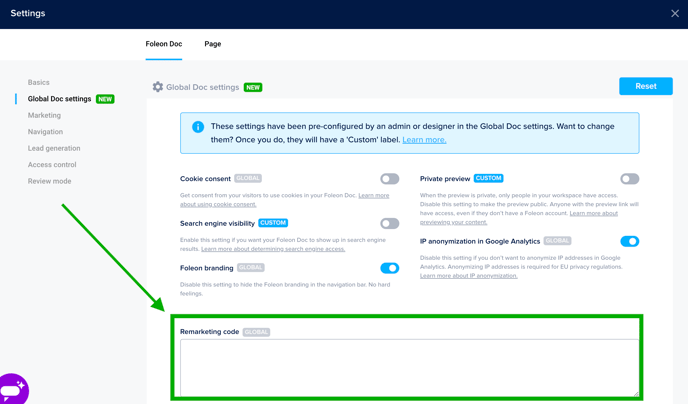Switch to the Foleon Doc tab
The image size is (688, 404).
pos(164,44)
